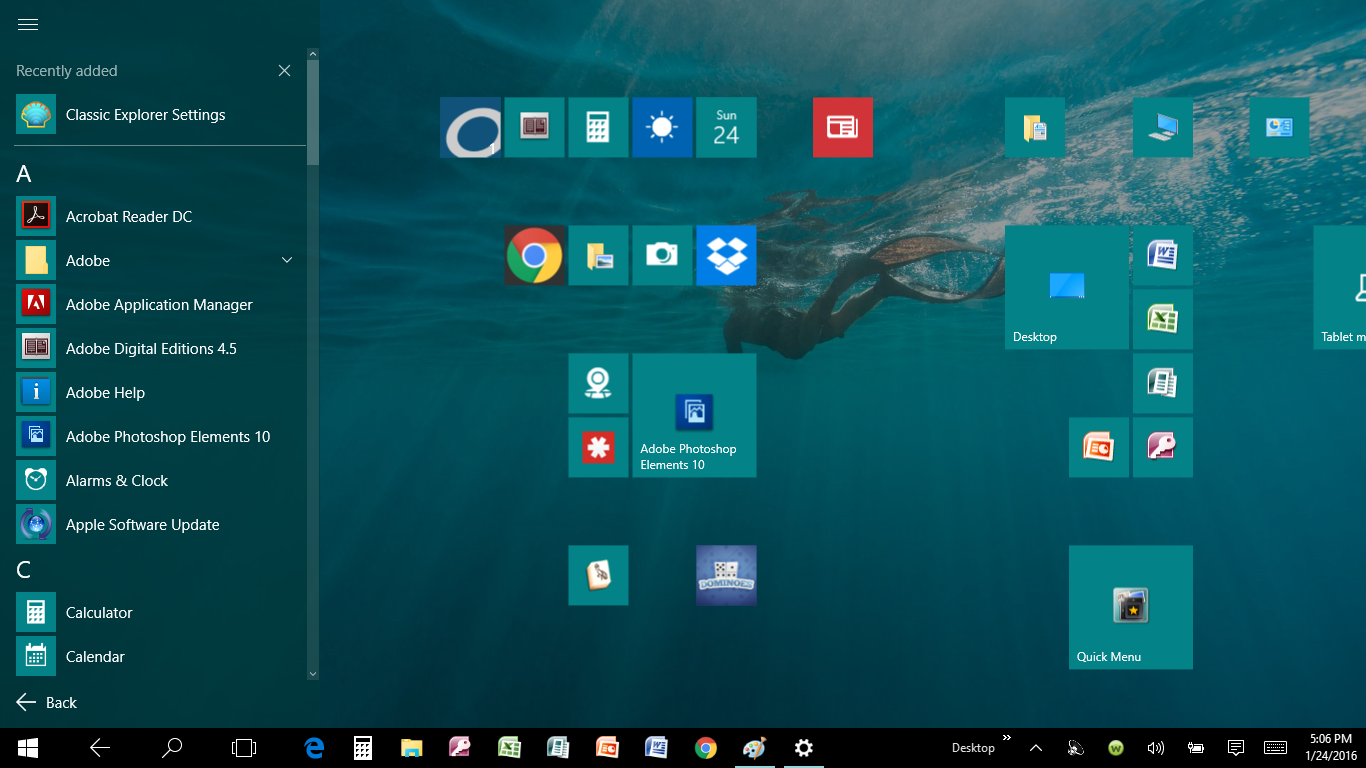
Task: Expand the Desktop toolbar chevron in taskbar
Action: [x=1007, y=739]
